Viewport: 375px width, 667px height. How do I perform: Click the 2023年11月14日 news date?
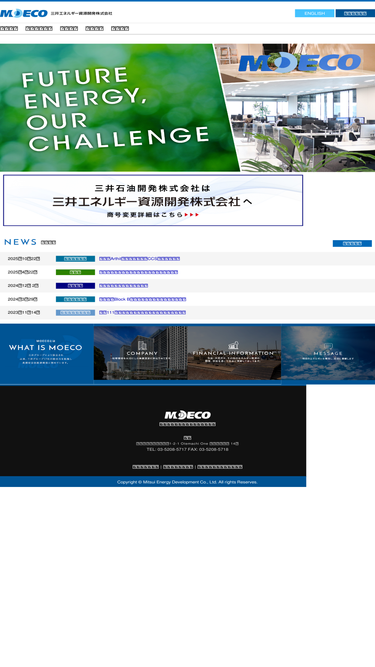pos(24,313)
